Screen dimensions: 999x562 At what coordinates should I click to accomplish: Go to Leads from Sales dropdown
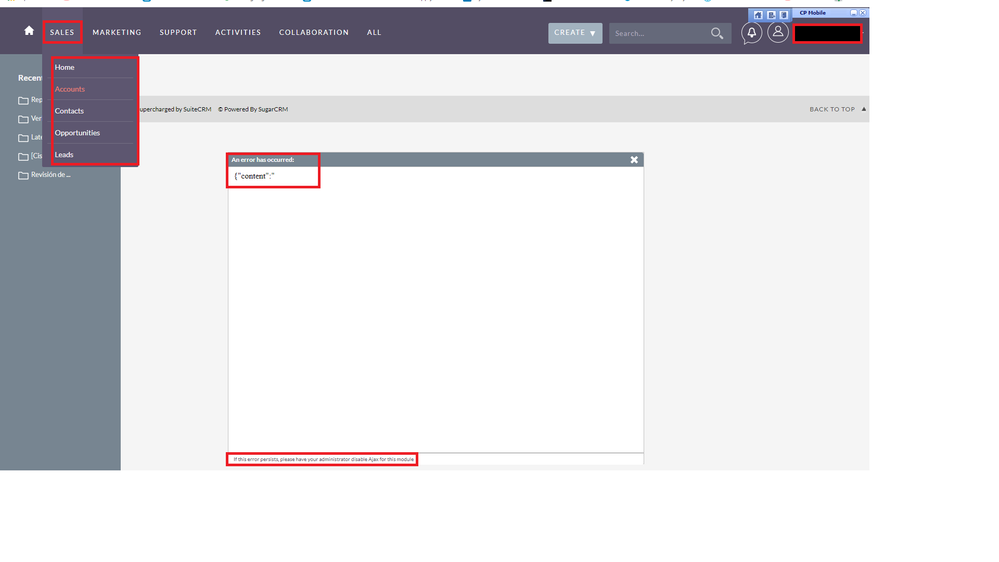pyautogui.click(x=64, y=155)
